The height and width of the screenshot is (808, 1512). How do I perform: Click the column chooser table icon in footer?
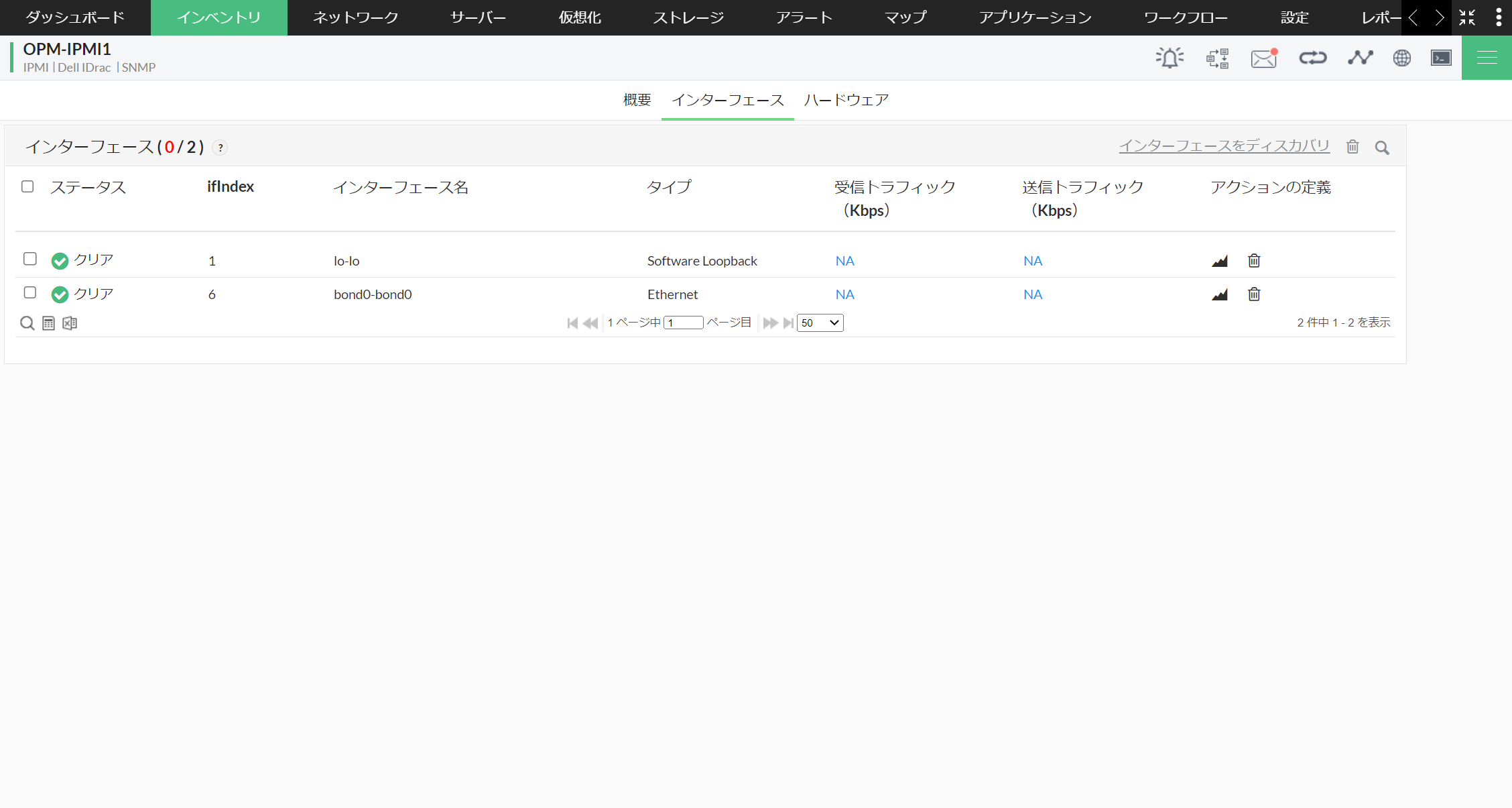pos(48,323)
